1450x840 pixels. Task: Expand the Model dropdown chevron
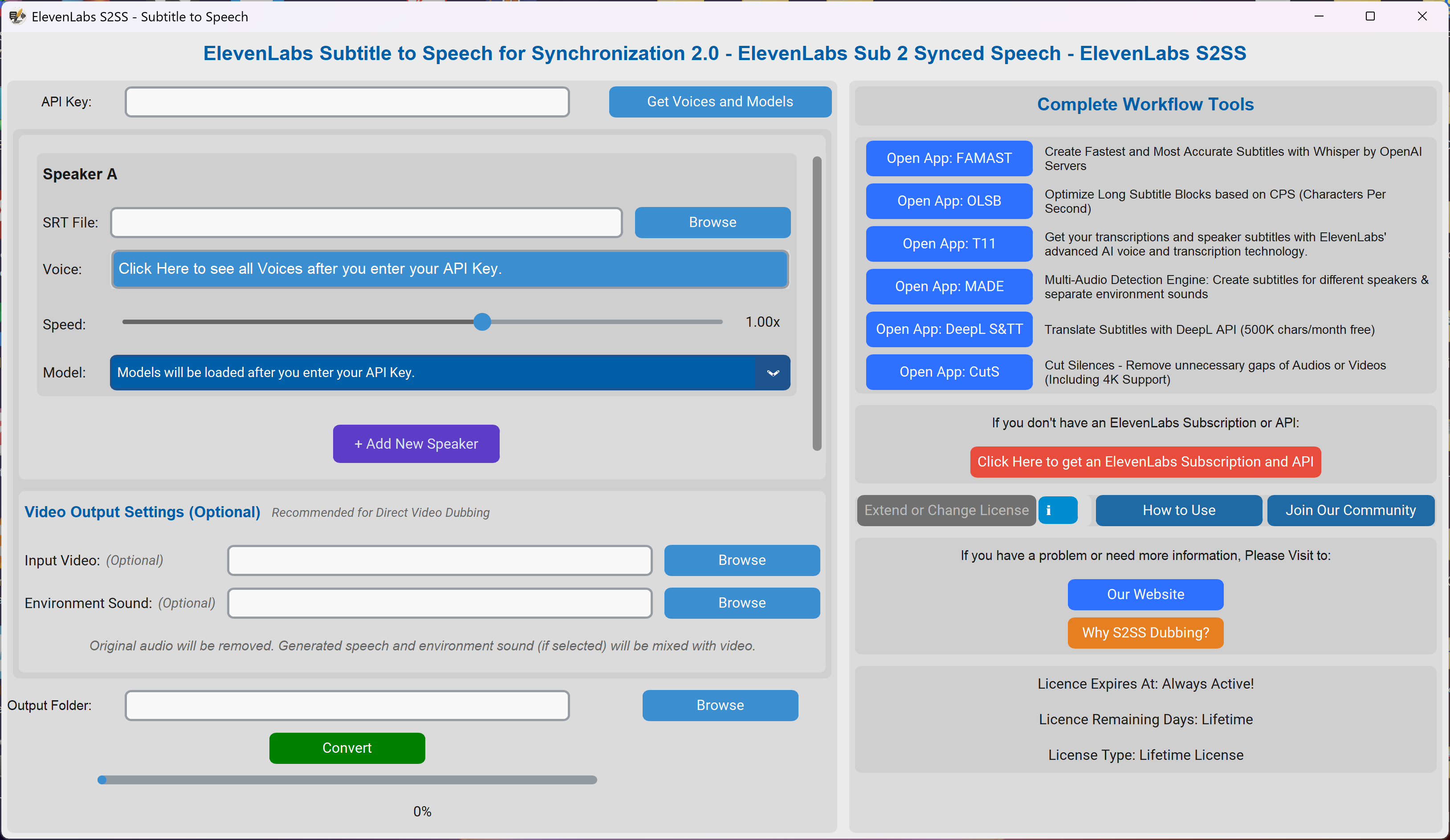[x=773, y=373]
